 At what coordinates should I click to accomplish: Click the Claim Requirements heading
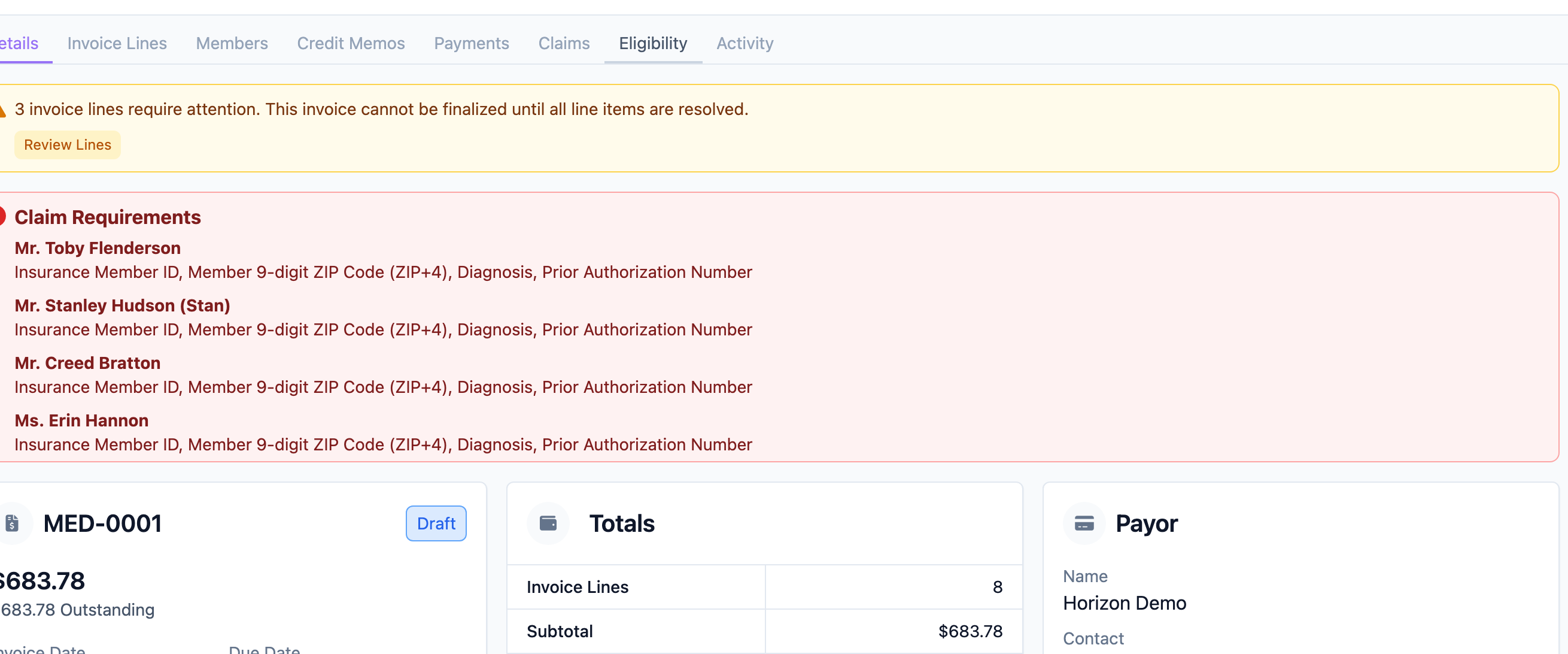(108, 217)
